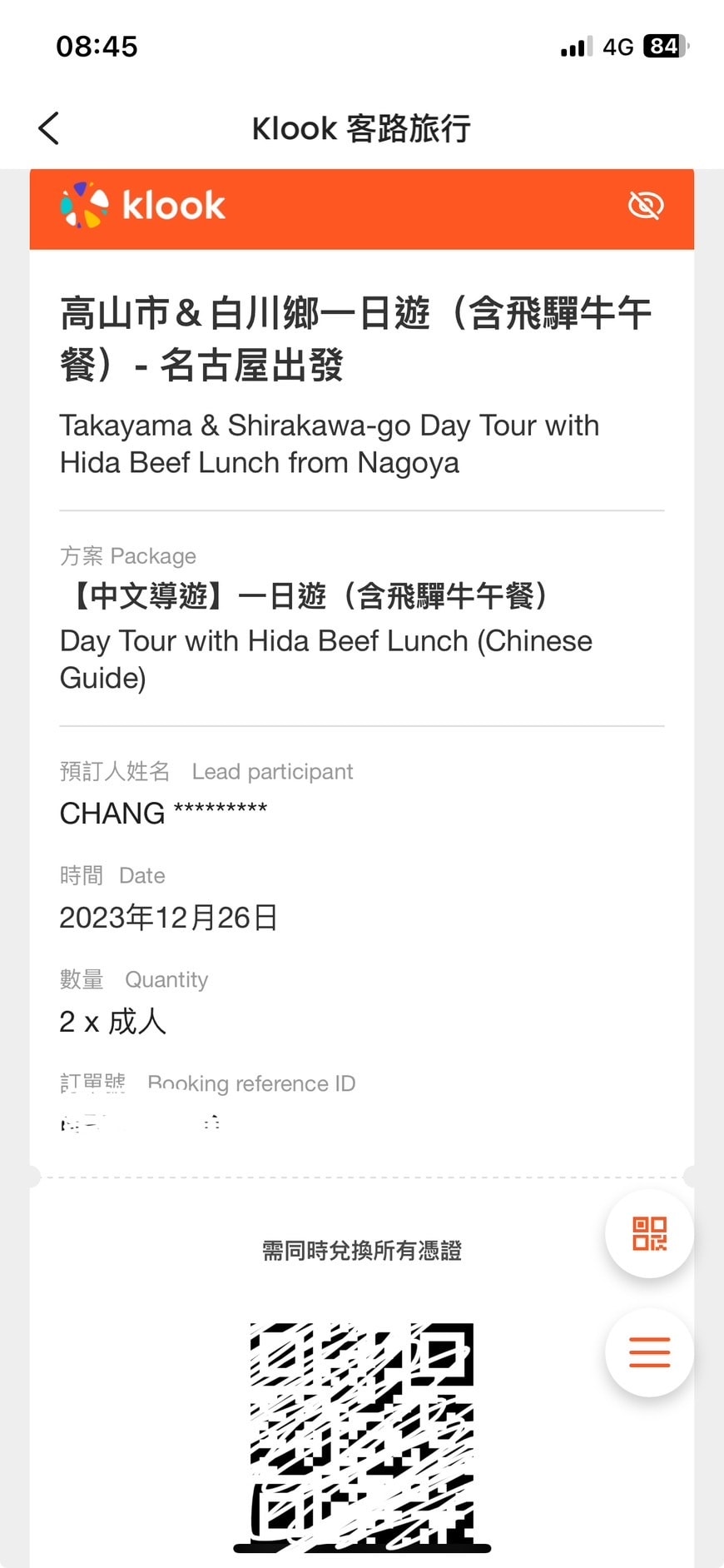724x1568 pixels.
Task: Tap the 08:45 clock in status bar
Action: 97,47
